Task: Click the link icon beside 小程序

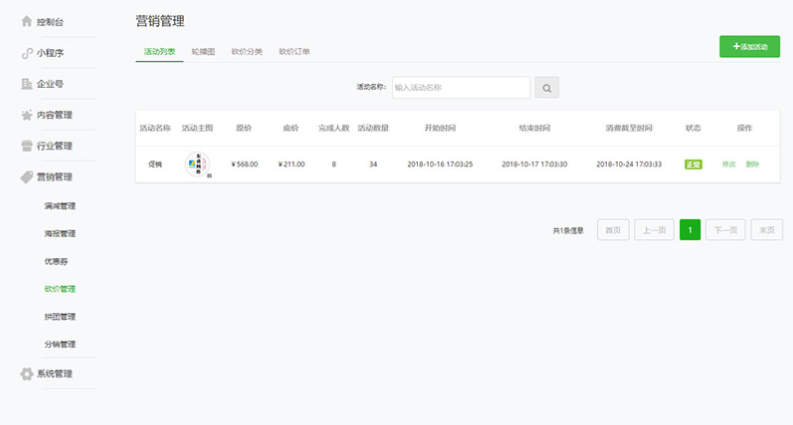Action: tap(27, 53)
